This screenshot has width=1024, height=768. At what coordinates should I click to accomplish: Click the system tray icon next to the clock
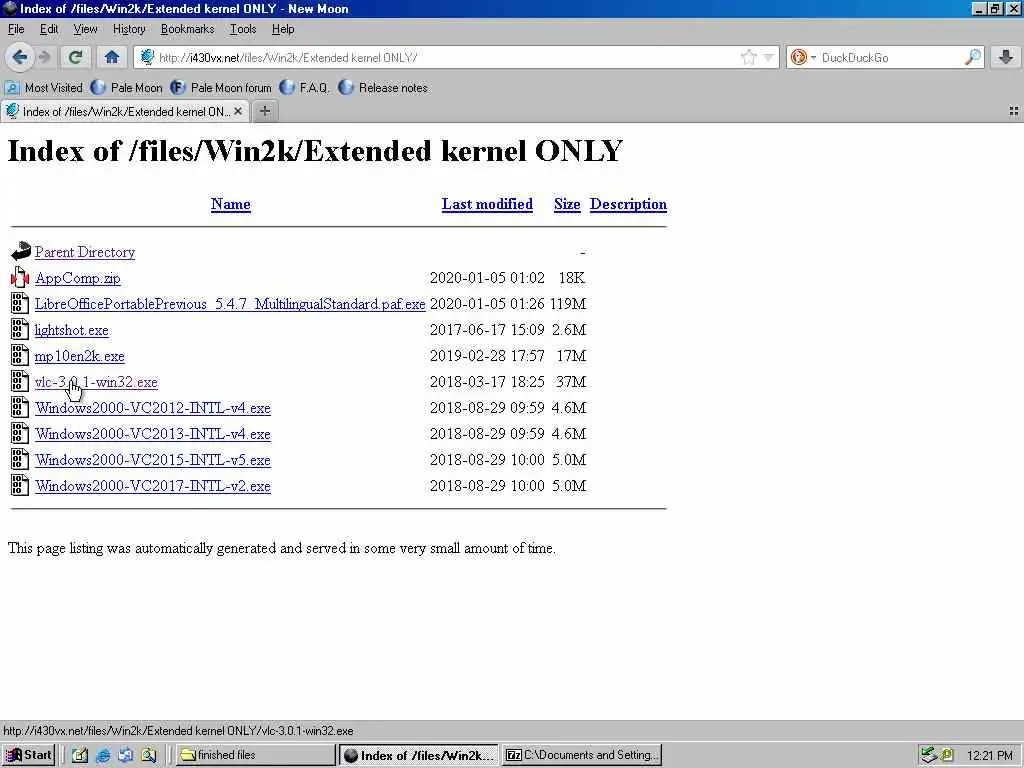point(946,756)
